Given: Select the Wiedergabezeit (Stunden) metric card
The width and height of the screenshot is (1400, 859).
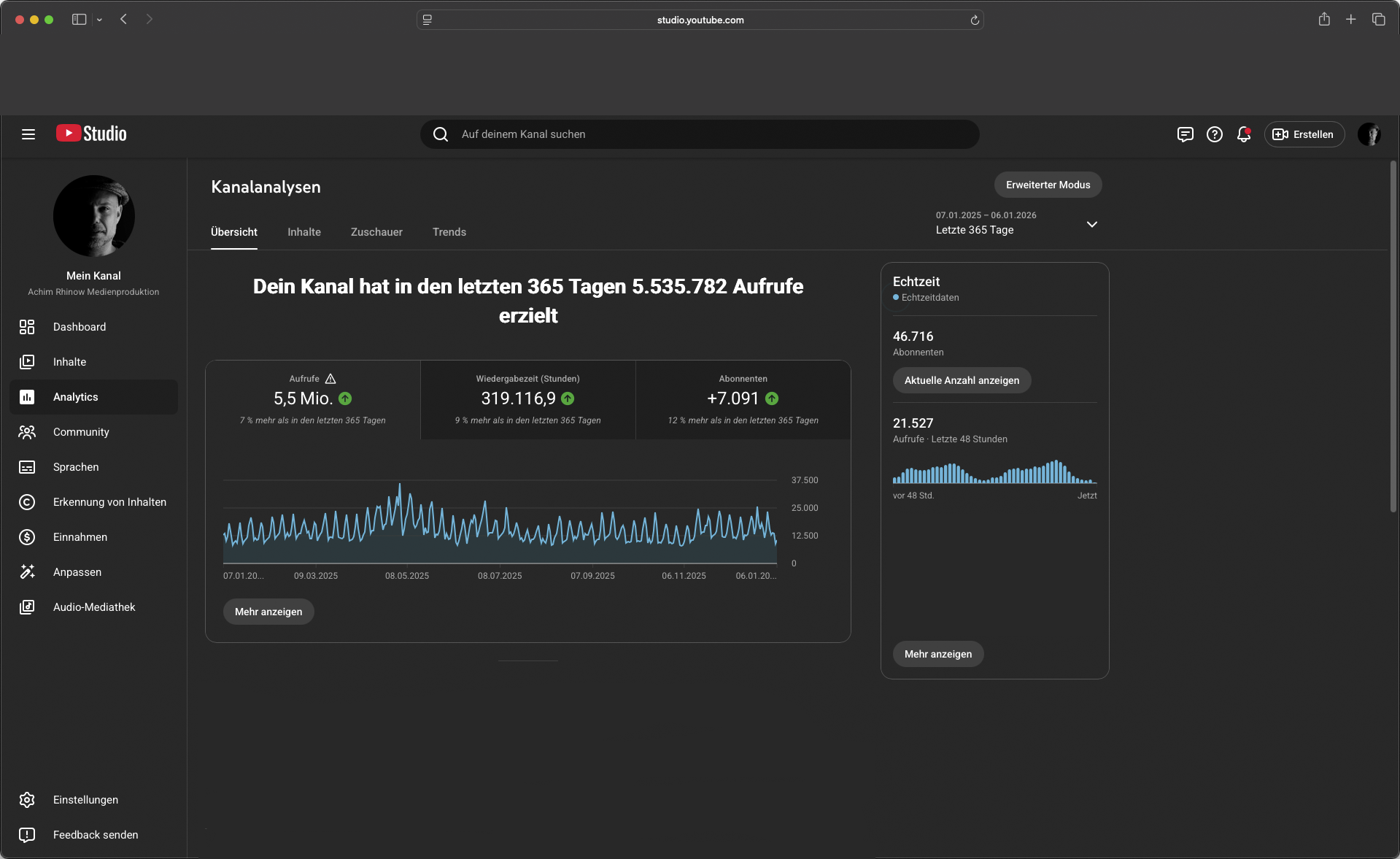Looking at the screenshot, I should coord(527,399).
